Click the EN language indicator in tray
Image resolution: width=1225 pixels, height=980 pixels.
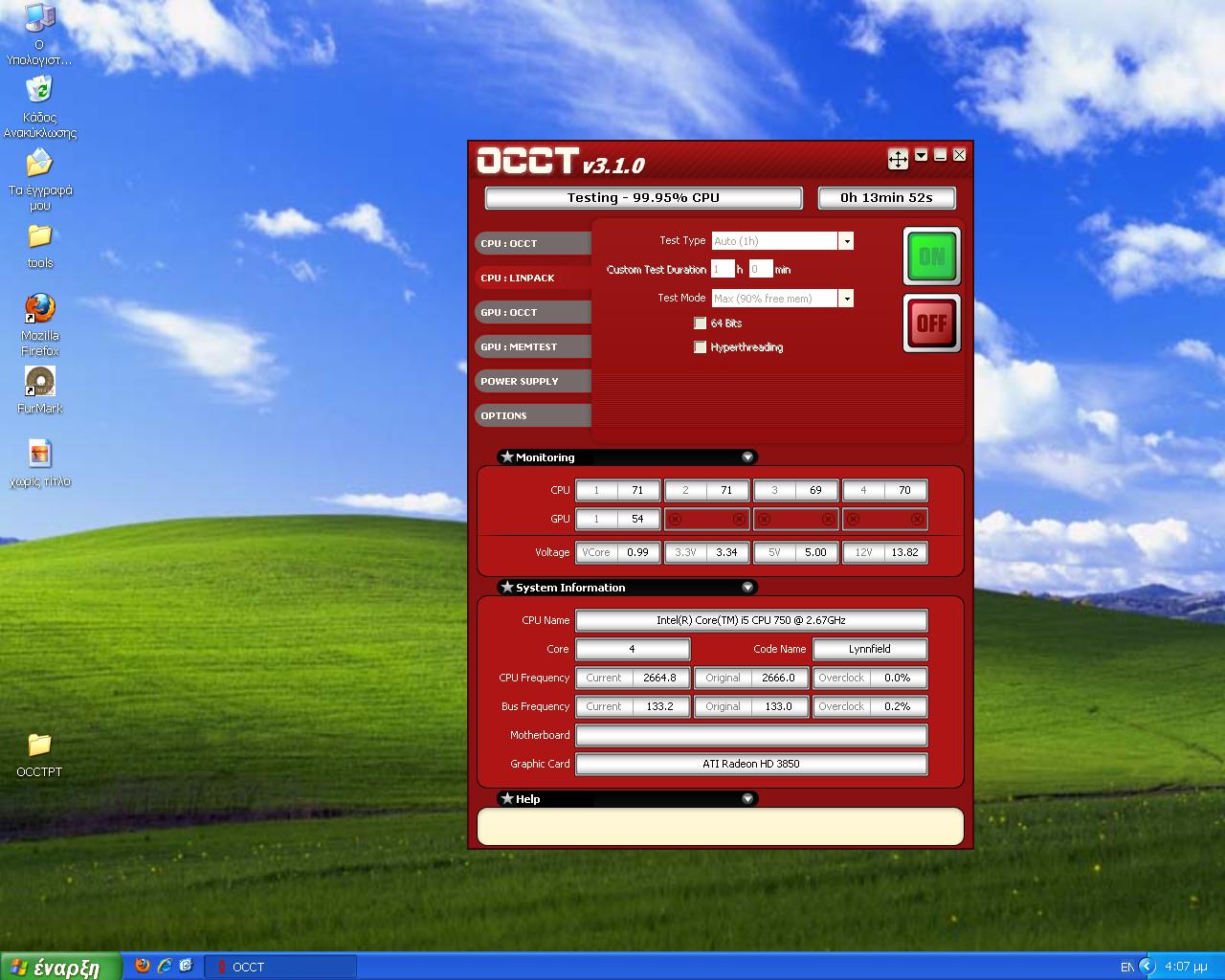[x=1126, y=967]
